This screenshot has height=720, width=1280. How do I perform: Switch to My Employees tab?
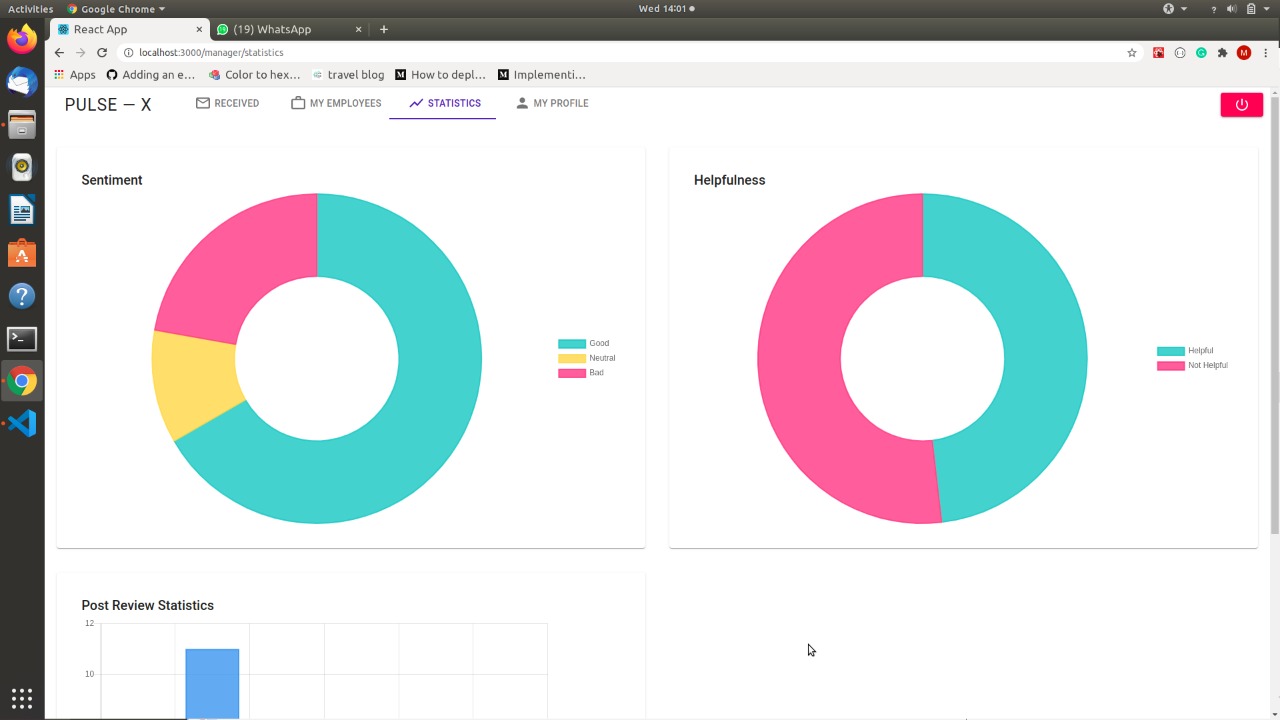(x=336, y=103)
